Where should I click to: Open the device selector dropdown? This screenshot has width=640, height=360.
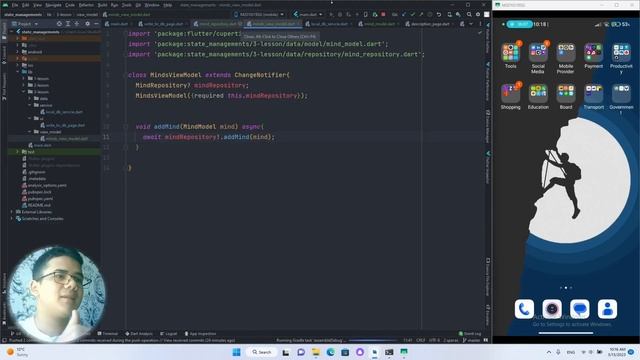pos(259,14)
